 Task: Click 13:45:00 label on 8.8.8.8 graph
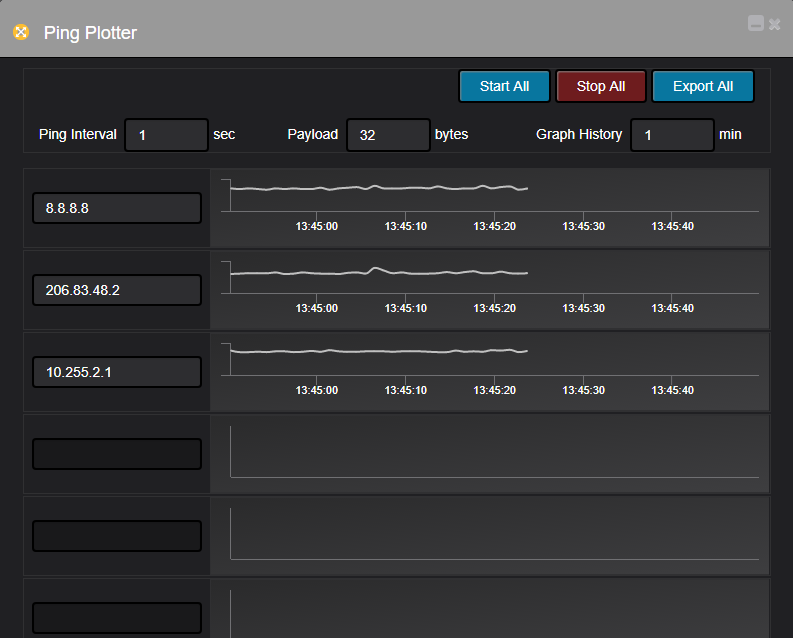tap(317, 226)
